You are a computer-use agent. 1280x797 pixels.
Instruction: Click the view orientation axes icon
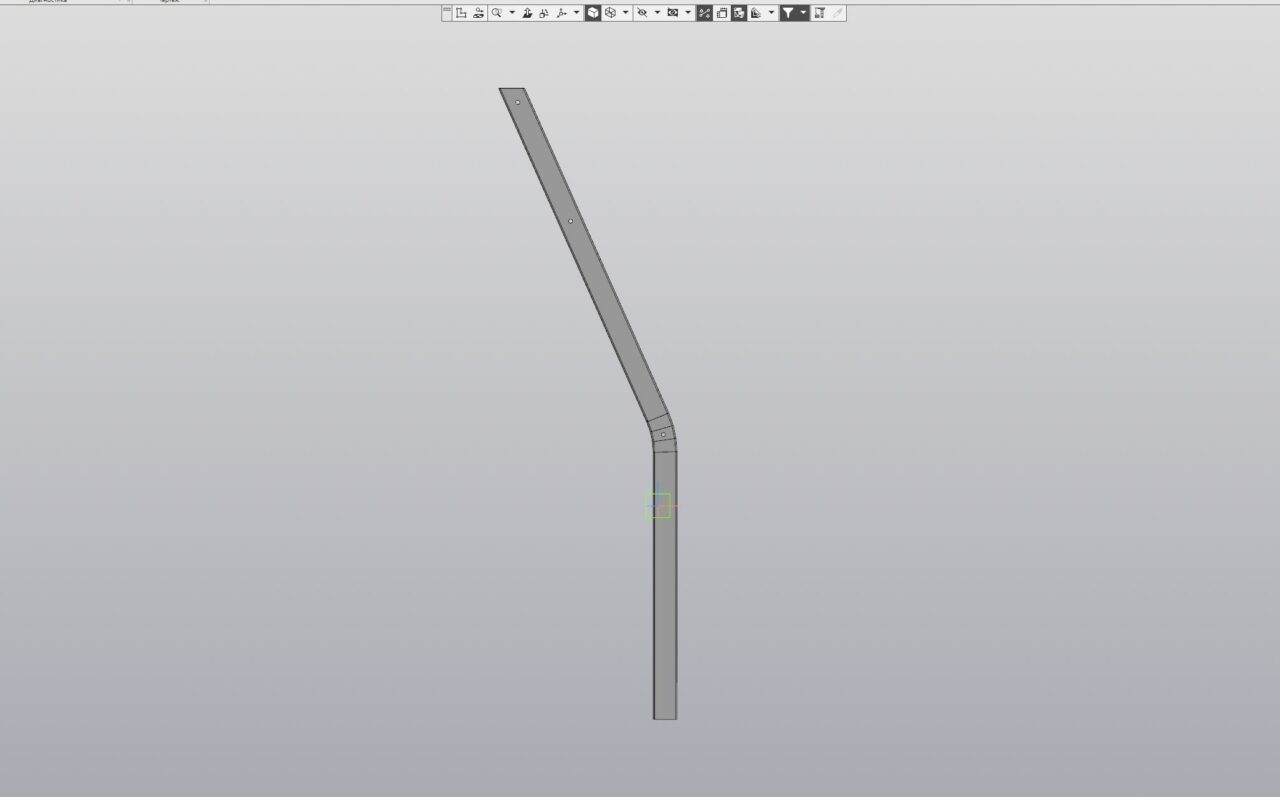561,13
